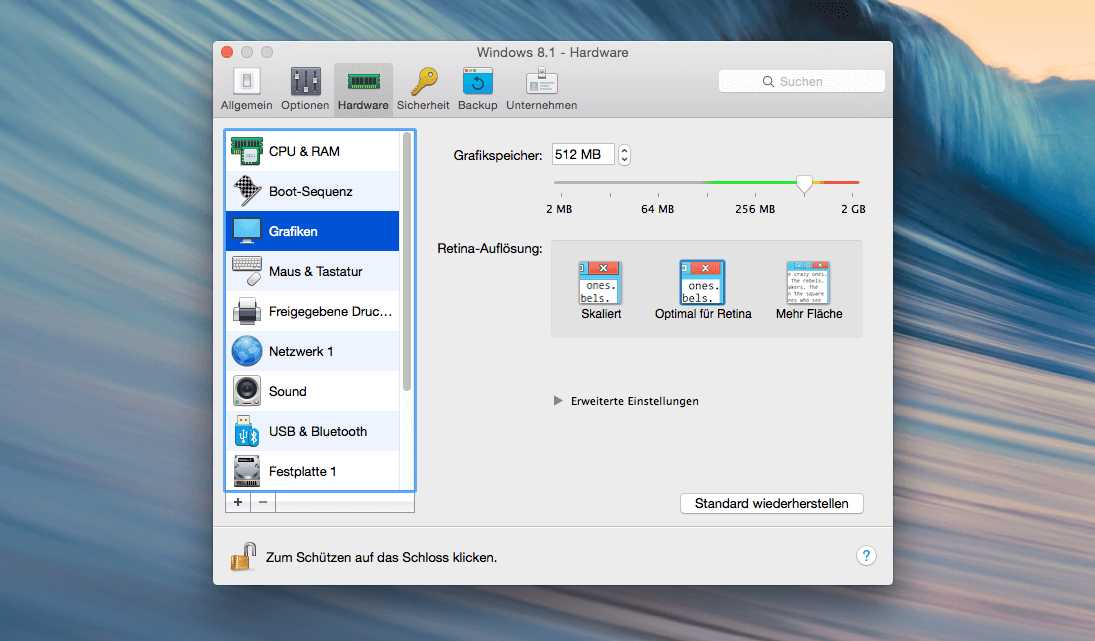The width and height of the screenshot is (1095, 641).
Task: Click the Sound speaker icon
Action: [x=247, y=391]
